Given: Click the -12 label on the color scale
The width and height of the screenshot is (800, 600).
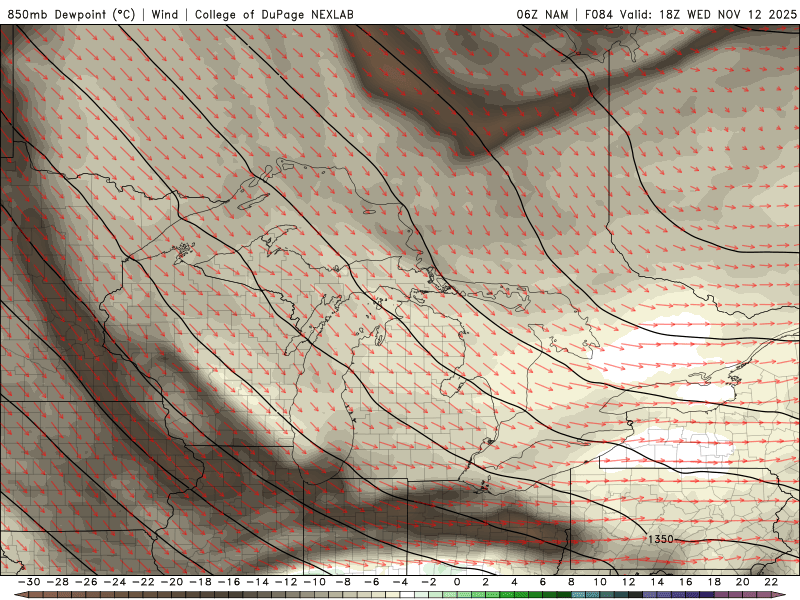Looking at the screenshot, I should pyautogui.click(x=286, y=582).
